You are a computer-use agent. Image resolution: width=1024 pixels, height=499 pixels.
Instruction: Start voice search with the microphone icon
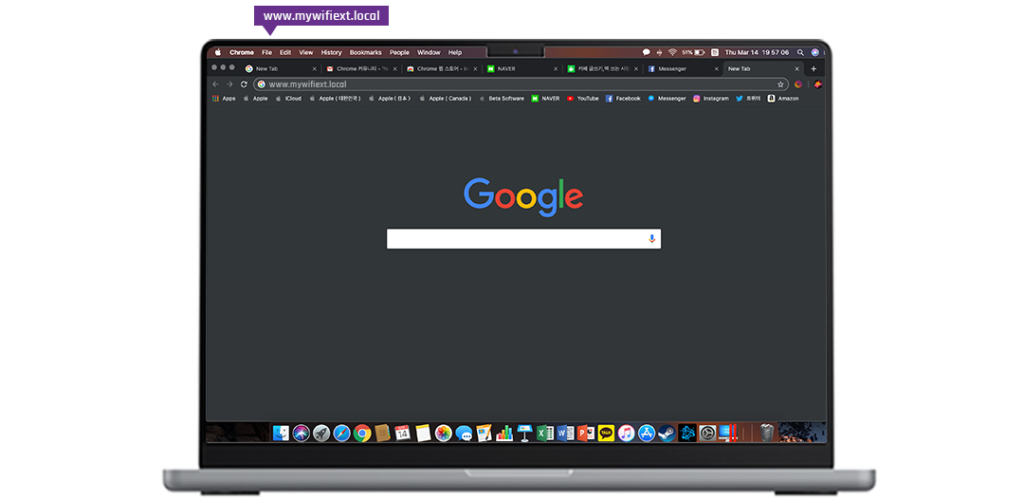coord(652,239)
